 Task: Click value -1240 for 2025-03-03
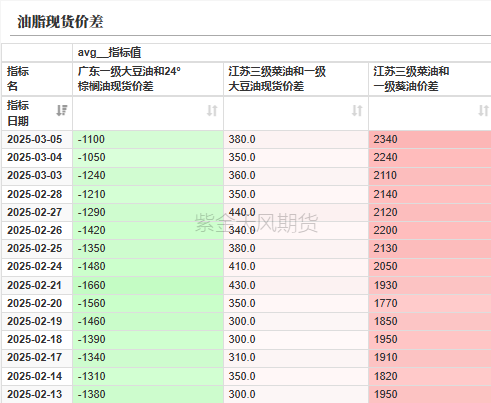pos(91,175)
